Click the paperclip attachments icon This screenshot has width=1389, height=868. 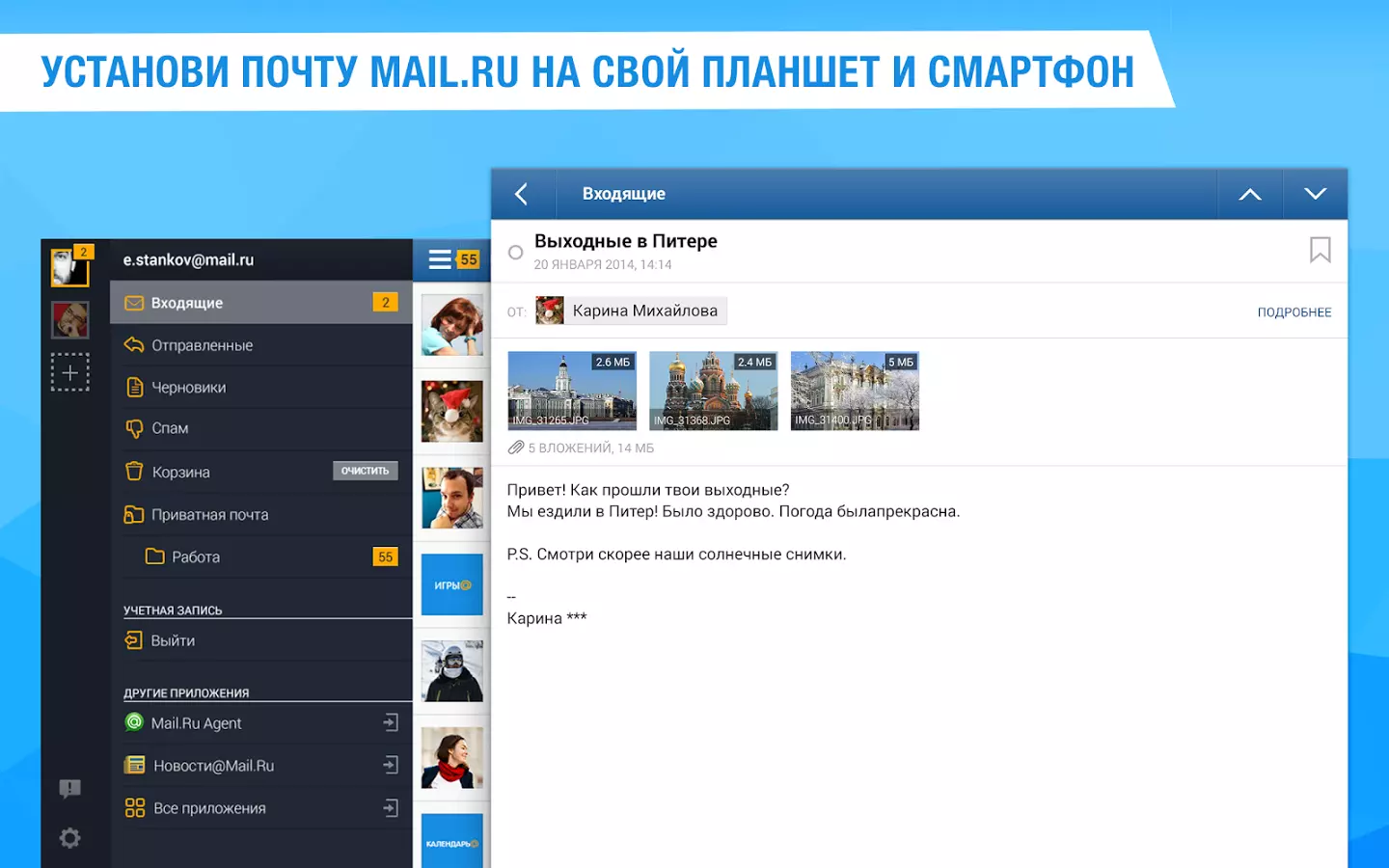tap(516, 448)
